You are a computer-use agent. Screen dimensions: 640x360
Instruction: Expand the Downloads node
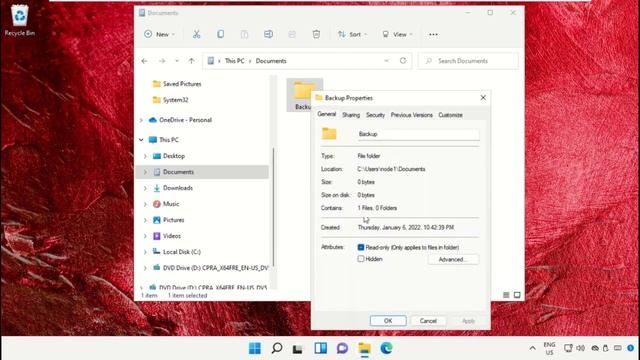146,188
